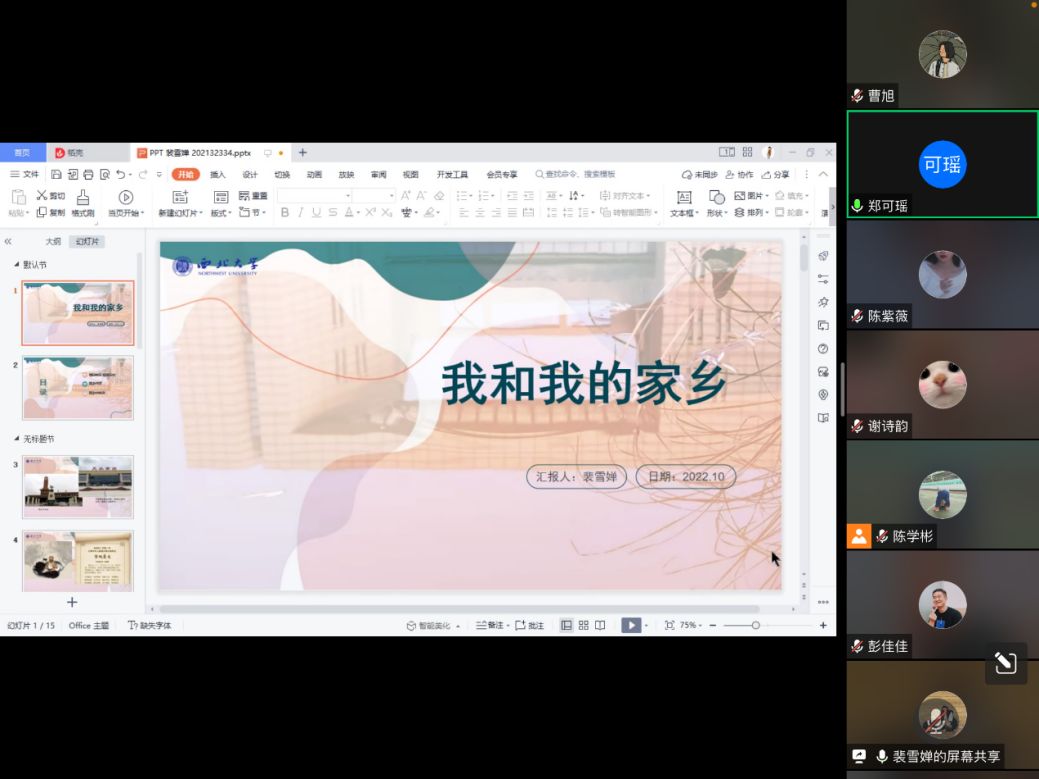Click the Share (分享) button
Viewport: 1039px width, 779px height.
775,174
